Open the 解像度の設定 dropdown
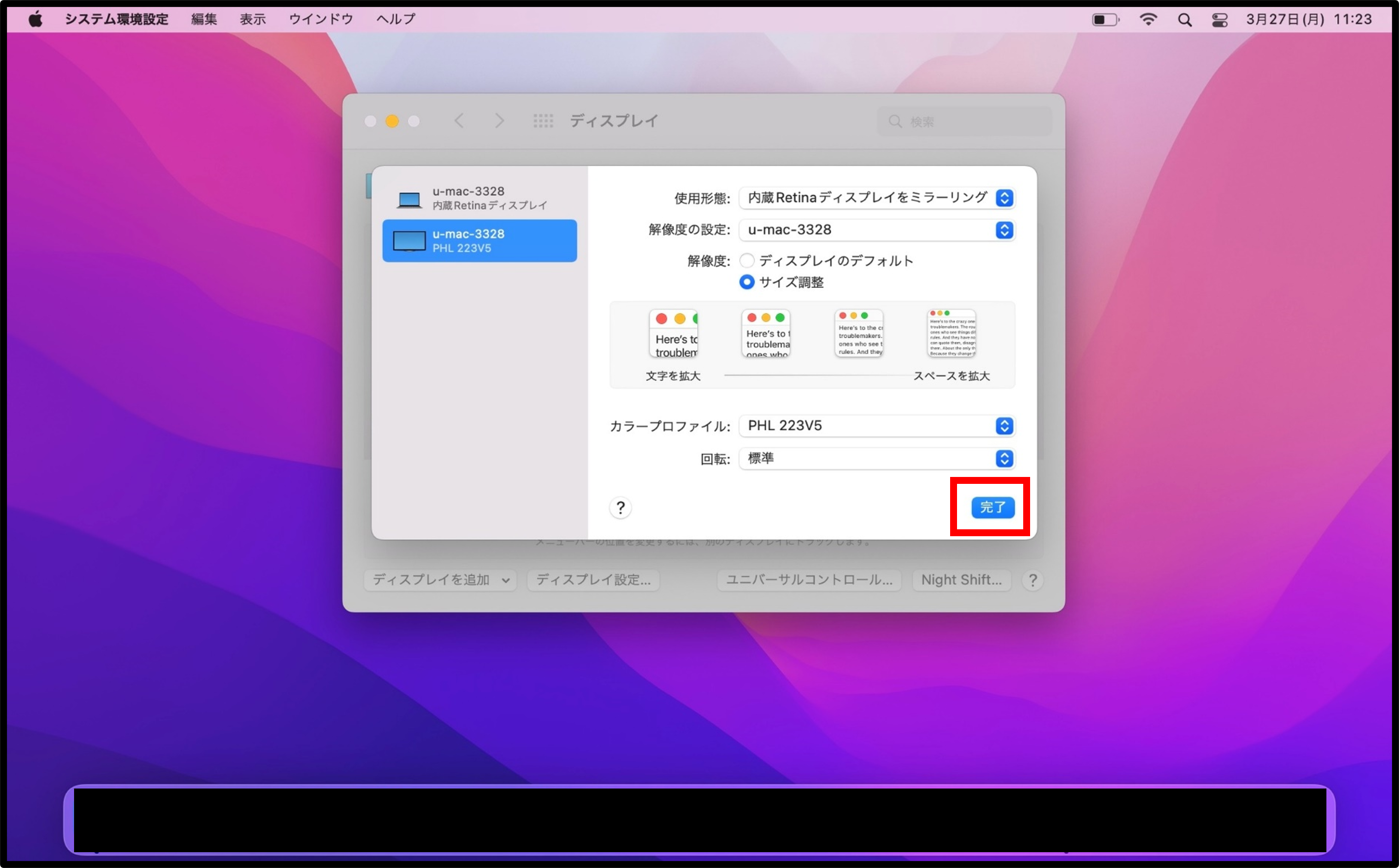This screenshot has height=868, width=1399. (877, 230)
